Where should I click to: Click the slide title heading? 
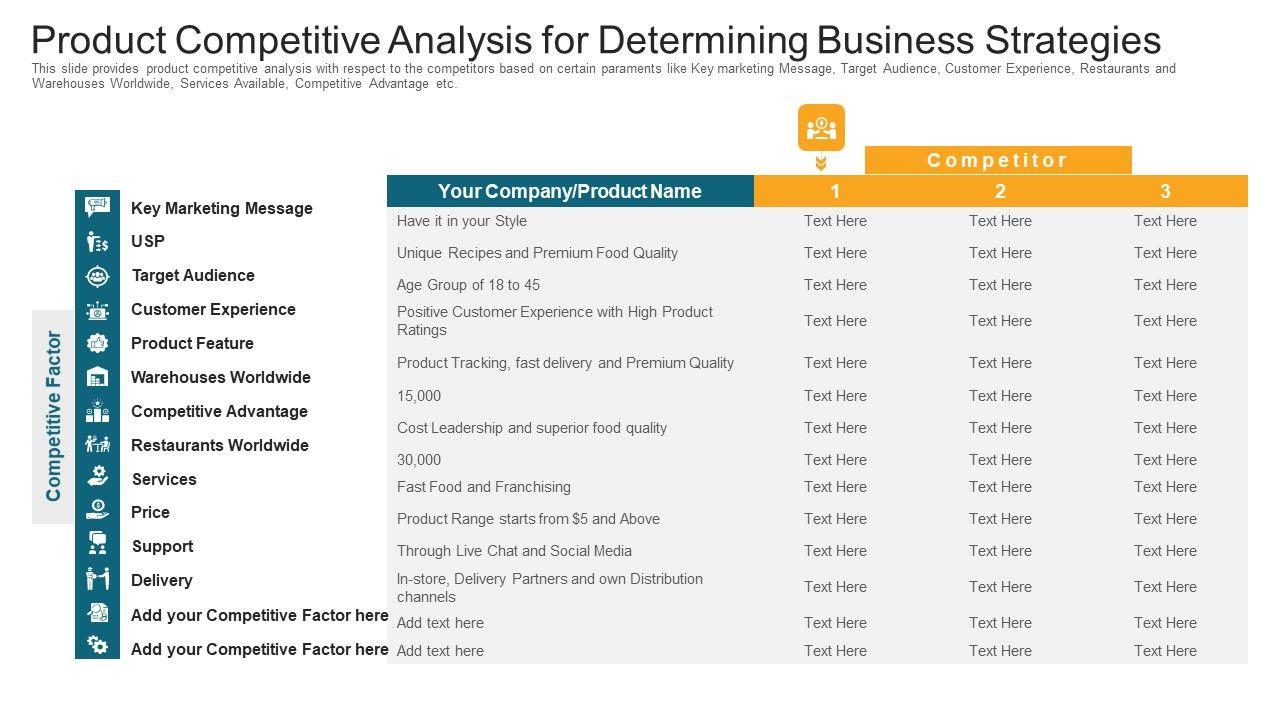click(x=596, y=40)
